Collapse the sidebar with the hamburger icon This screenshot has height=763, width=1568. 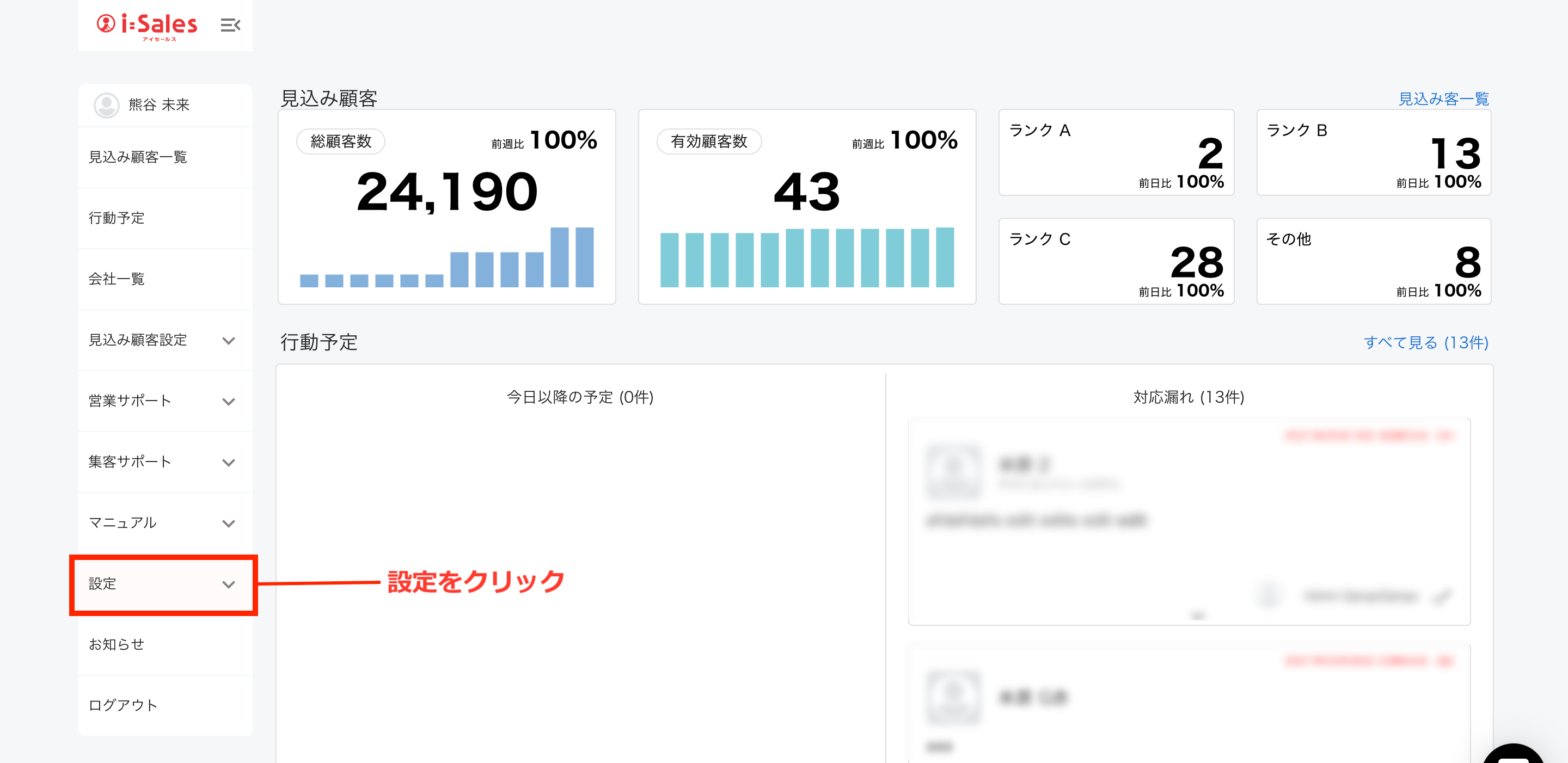[x=230, y=25]
